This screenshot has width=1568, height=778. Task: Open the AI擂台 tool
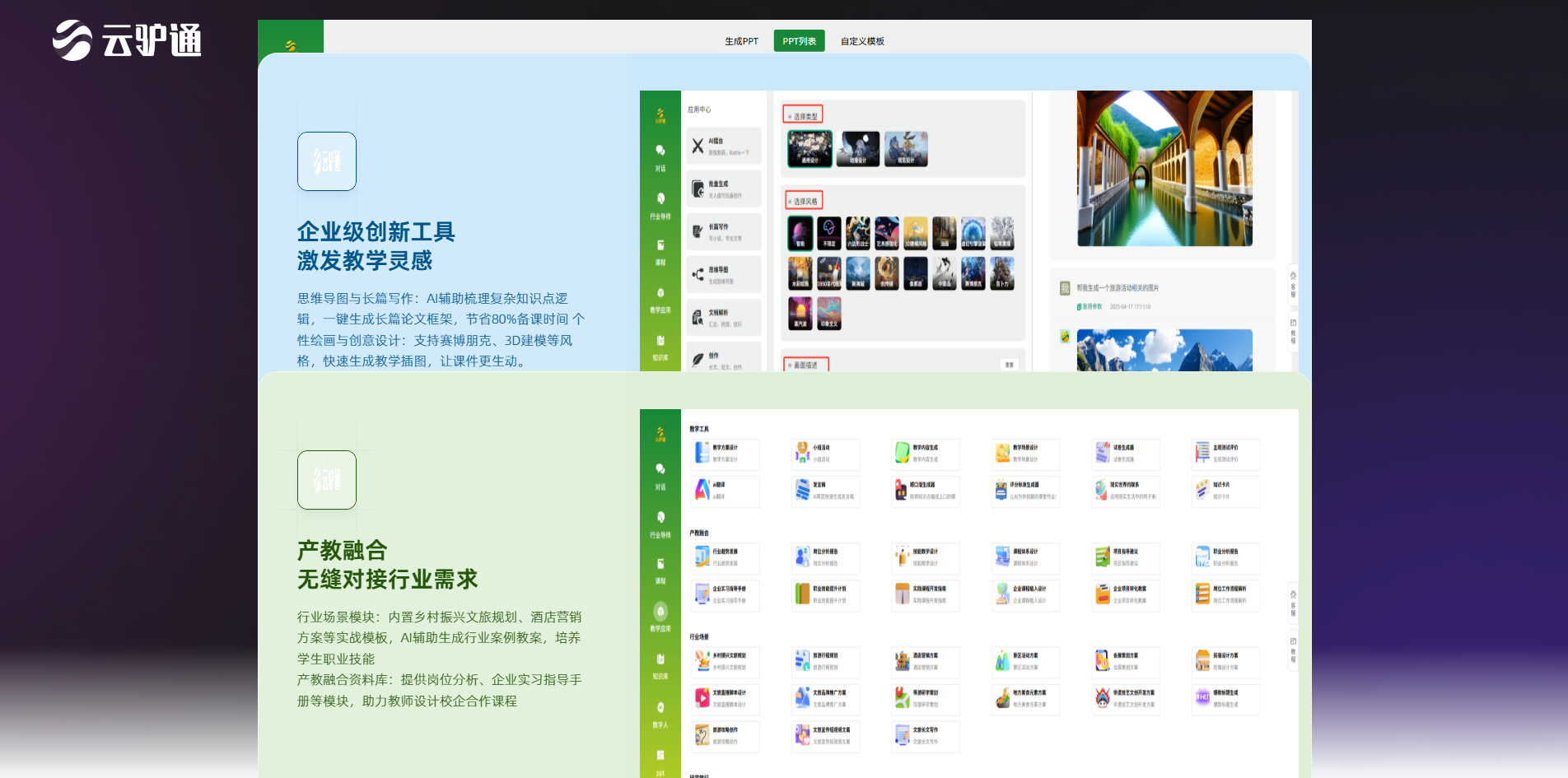(724, 147)
